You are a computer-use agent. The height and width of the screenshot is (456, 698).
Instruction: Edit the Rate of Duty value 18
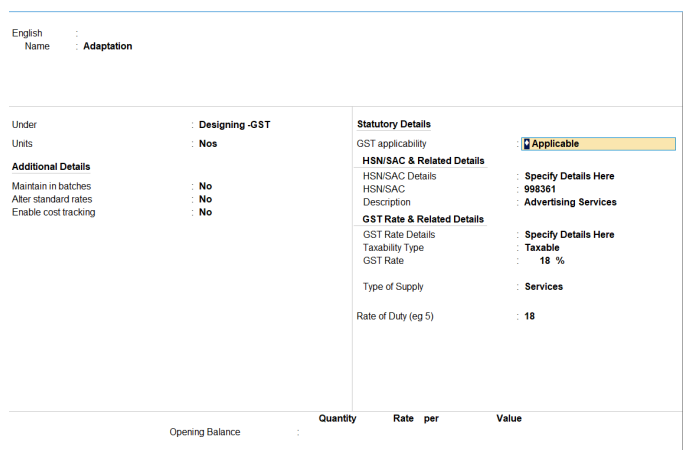[x=530, y=317]
